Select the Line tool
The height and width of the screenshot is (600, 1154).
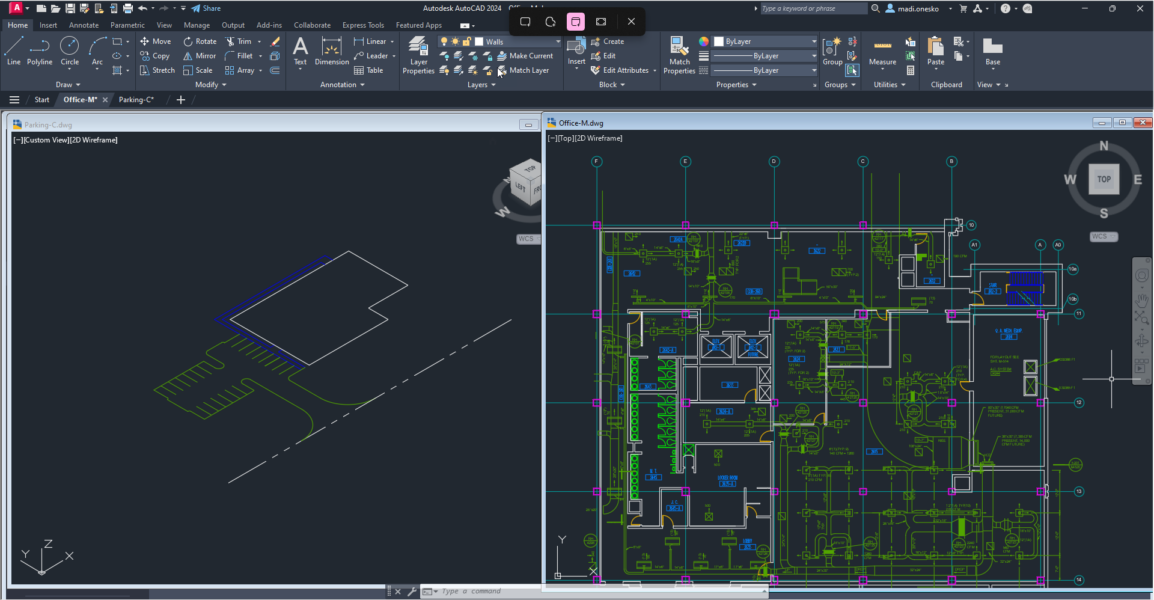(13, 51)
